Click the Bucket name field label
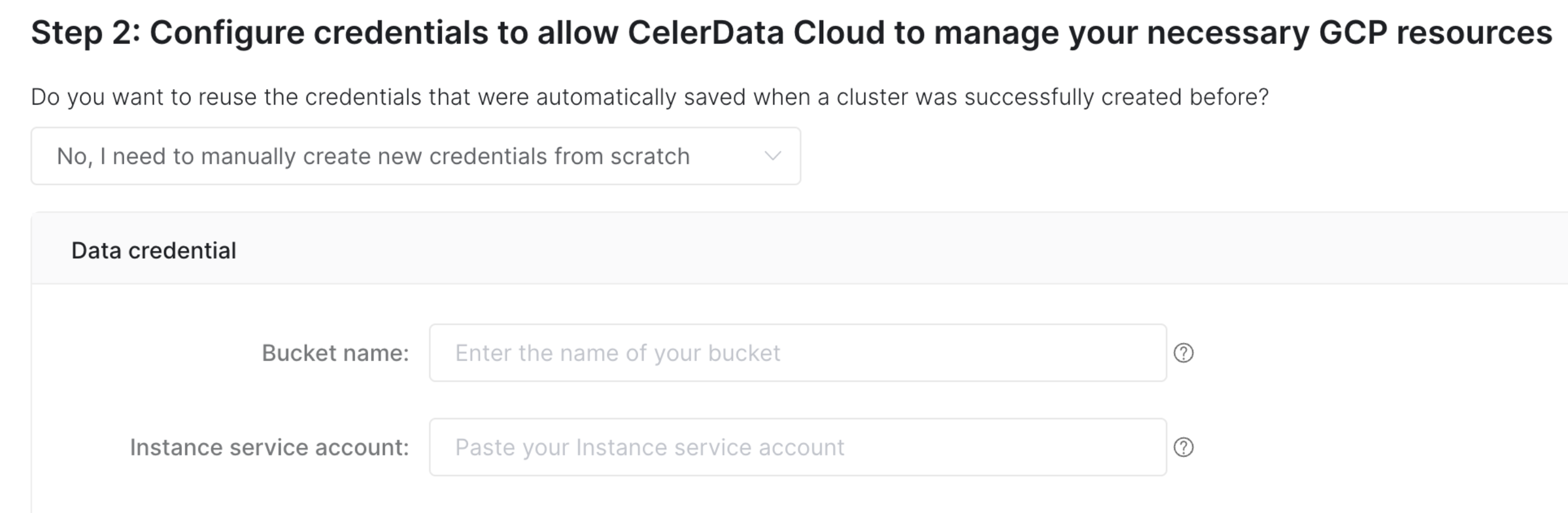1568x513 pixels. pyautogui.click(x=334, y=353)
